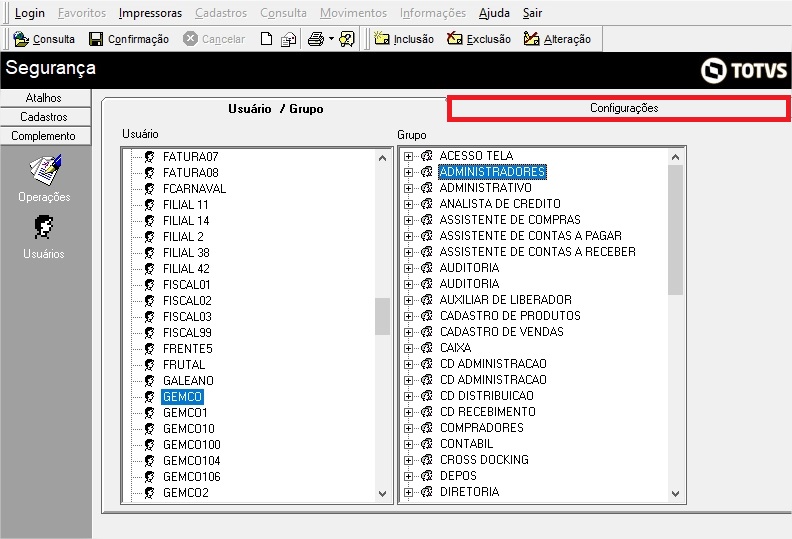Image resolution: width=792 pixels, height=539 pixels.
Task: Click the Atalhos sidebar button
Action: click(x=44, y=98)
